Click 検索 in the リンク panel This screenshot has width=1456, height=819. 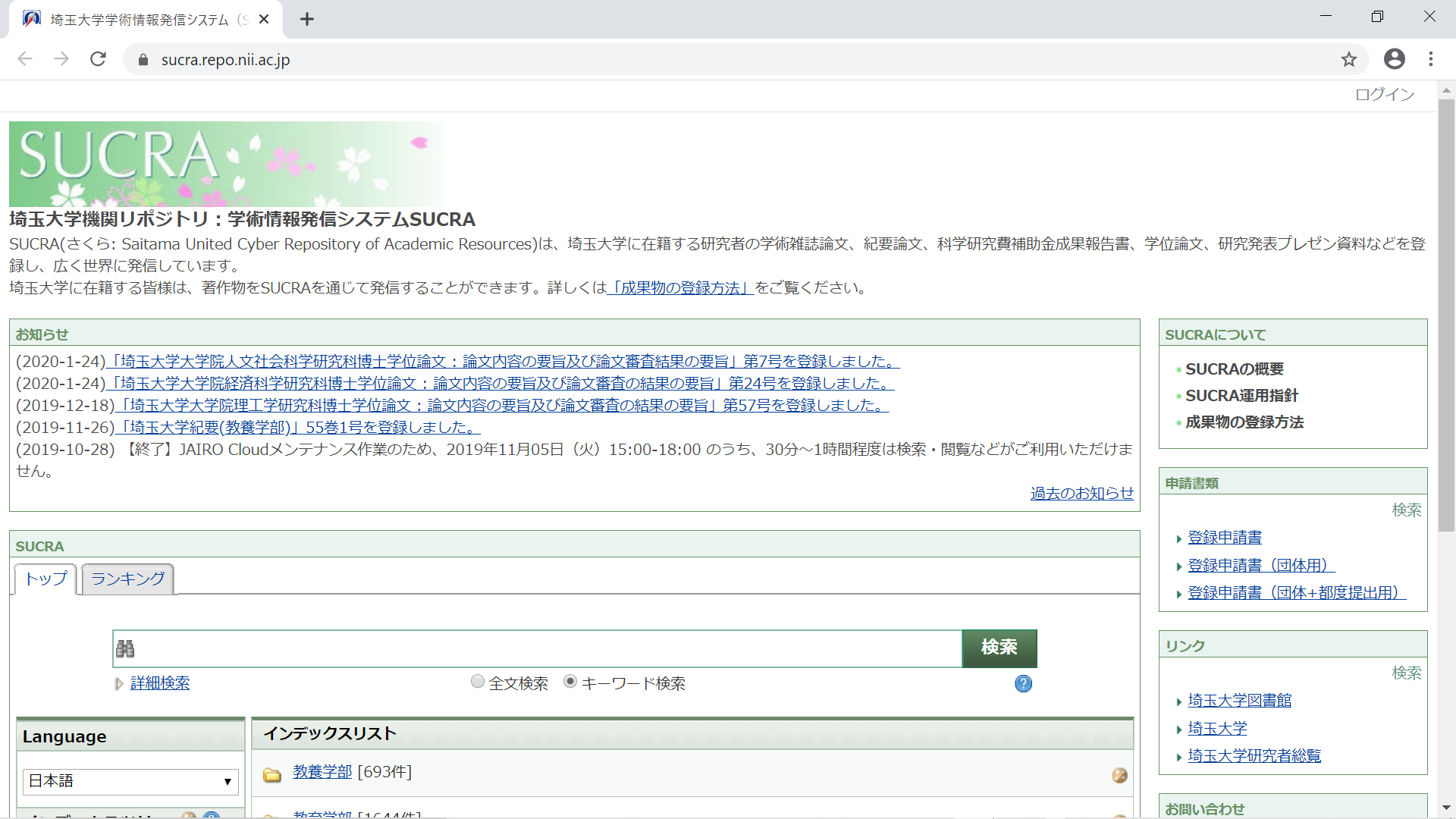(x=1407, y=673)
